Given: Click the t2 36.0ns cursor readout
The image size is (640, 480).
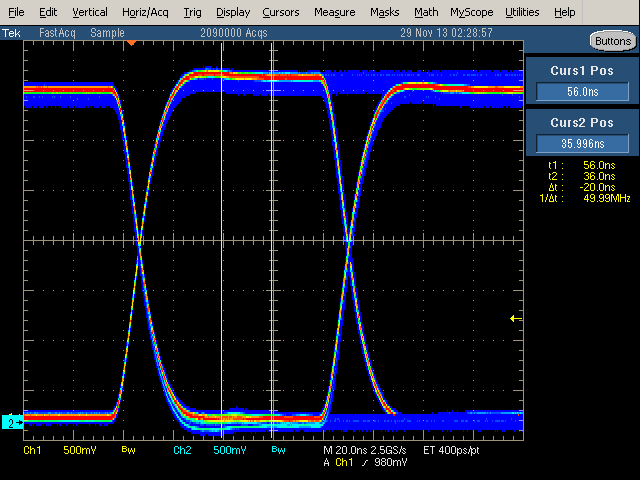Looking at the screenshot, I should [582, 176].
